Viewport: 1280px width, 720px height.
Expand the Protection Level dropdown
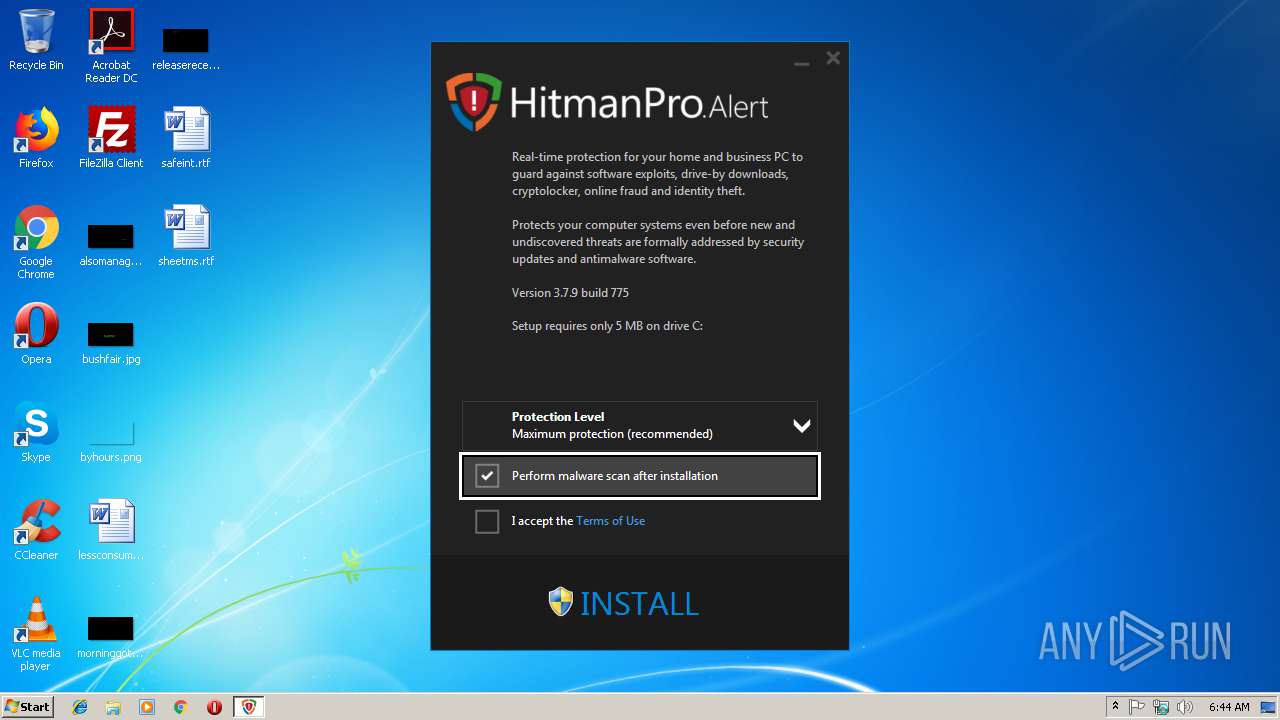tap(640, 426)
